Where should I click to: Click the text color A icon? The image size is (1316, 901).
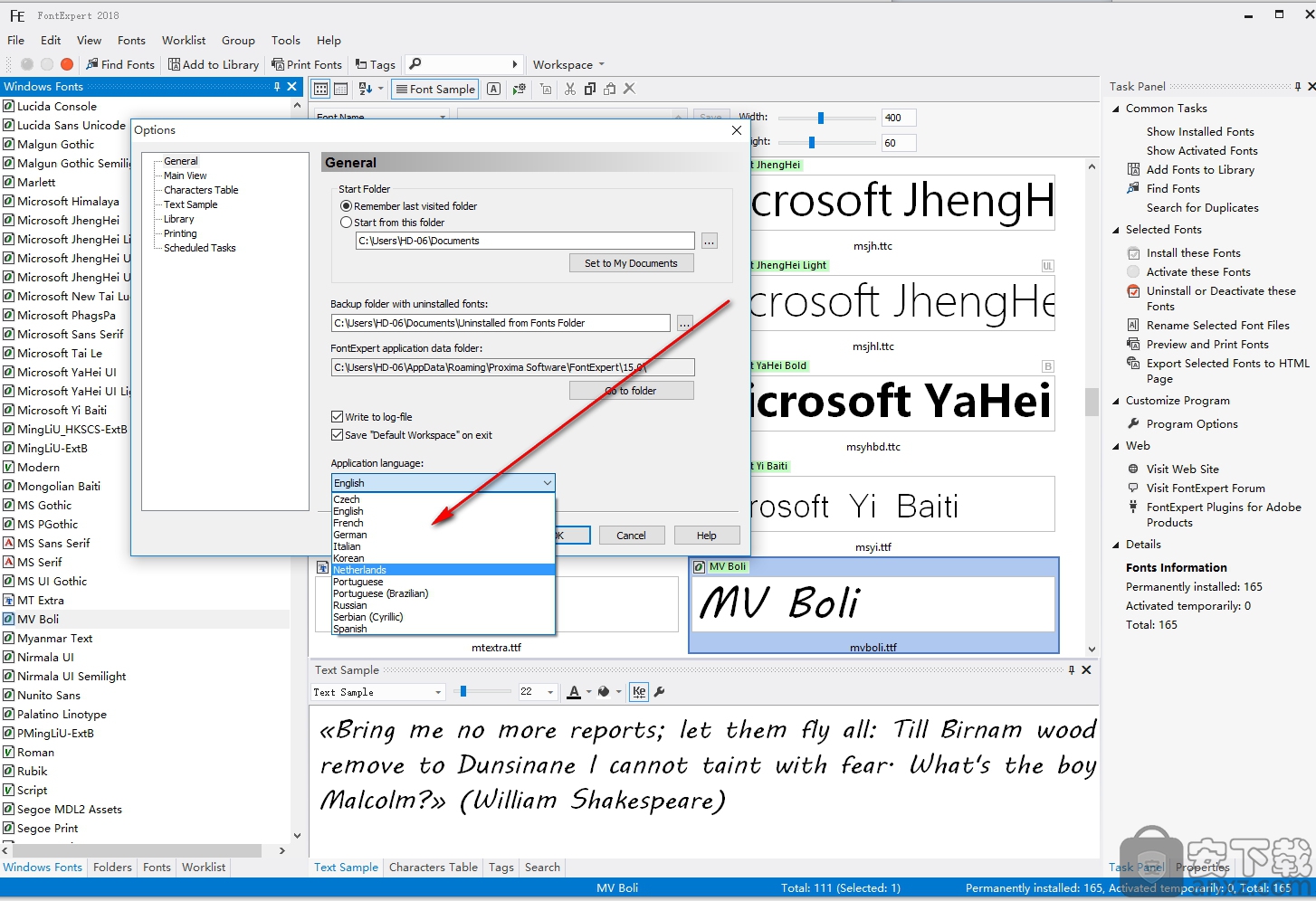coord(574,692)
